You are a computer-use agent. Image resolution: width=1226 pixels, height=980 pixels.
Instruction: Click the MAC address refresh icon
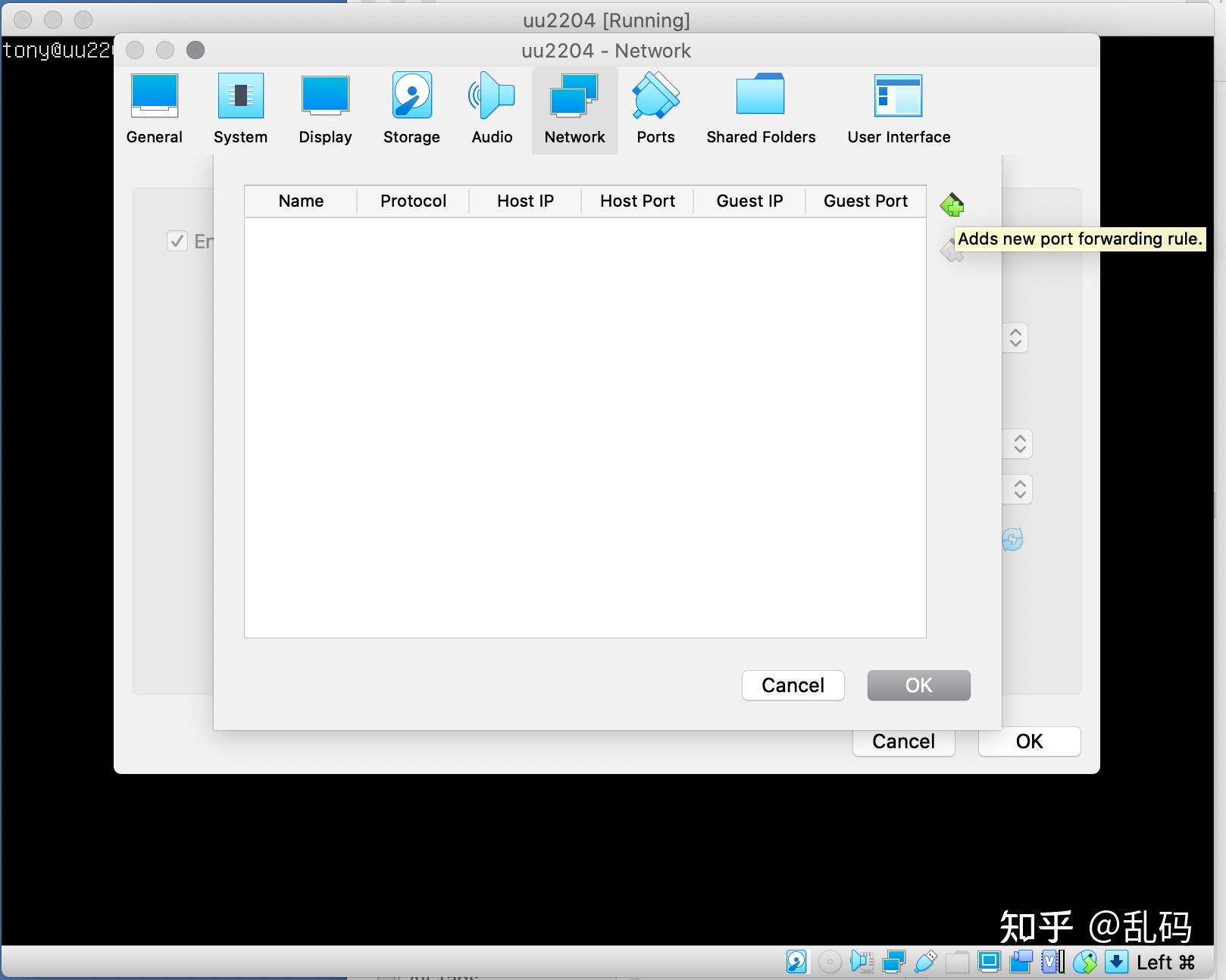[x=1012, y=540]
